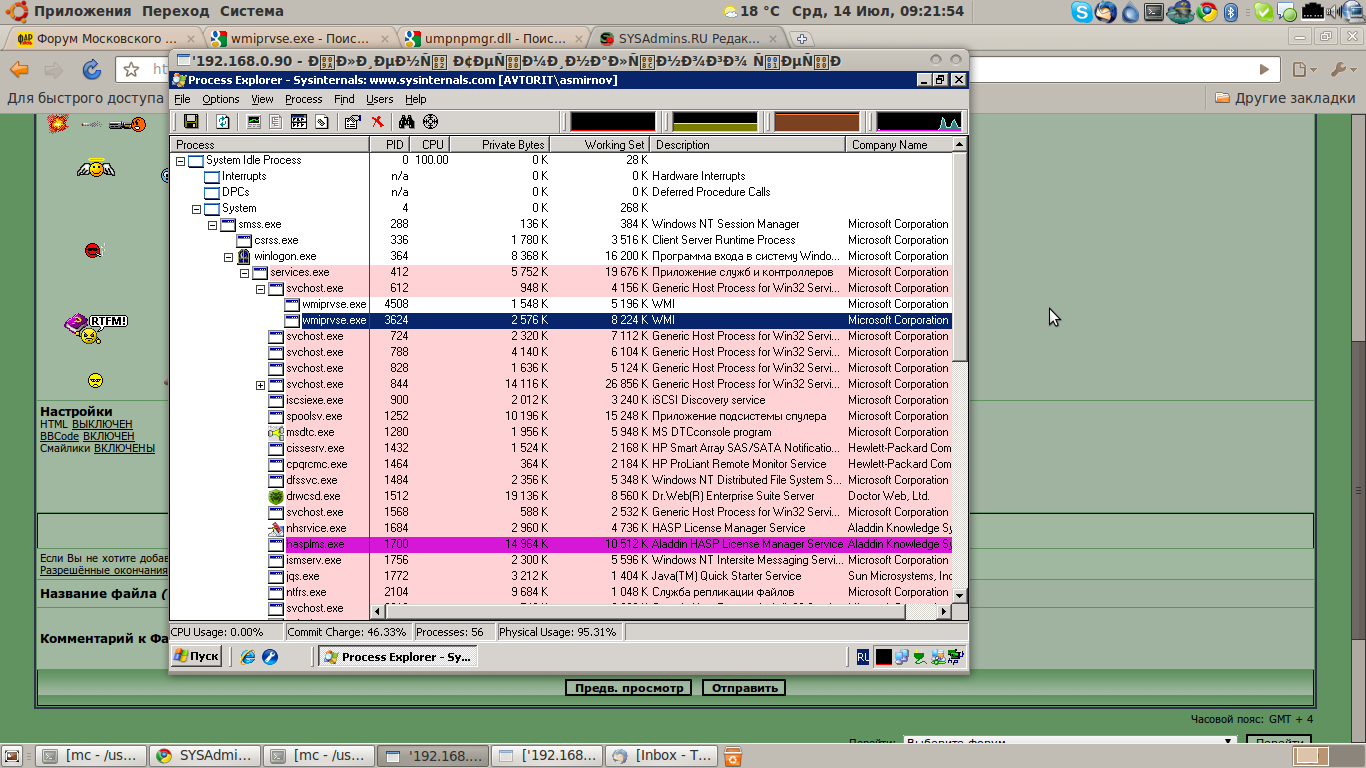This screenshot has width=1366, height=768.
Task: Toggle the Show Lower Pane toolbar icon
Action: click(x=298, y=122)
